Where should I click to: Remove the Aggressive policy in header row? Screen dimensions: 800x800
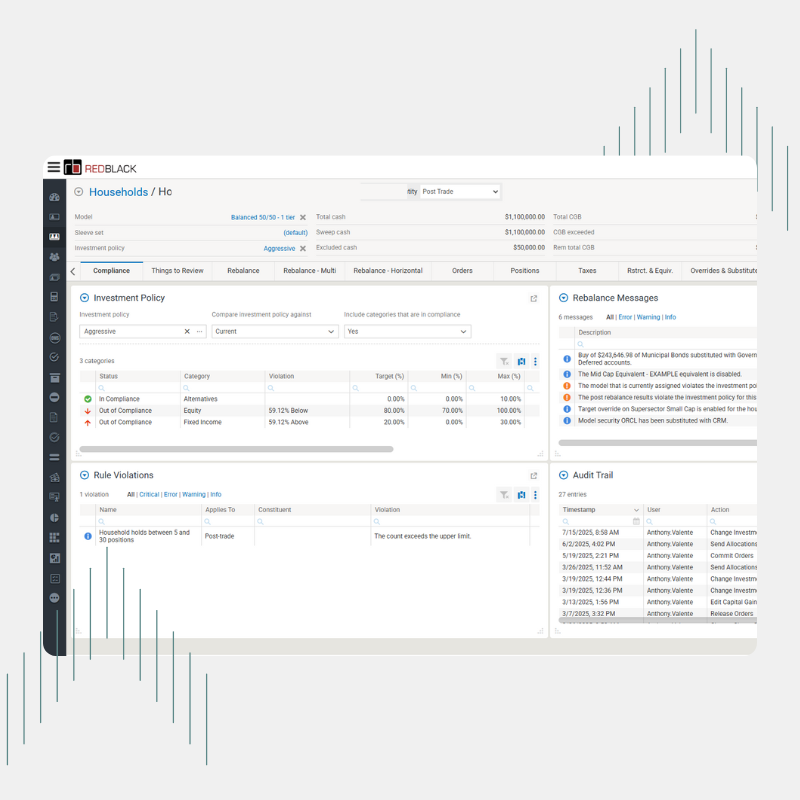(303, 248)
